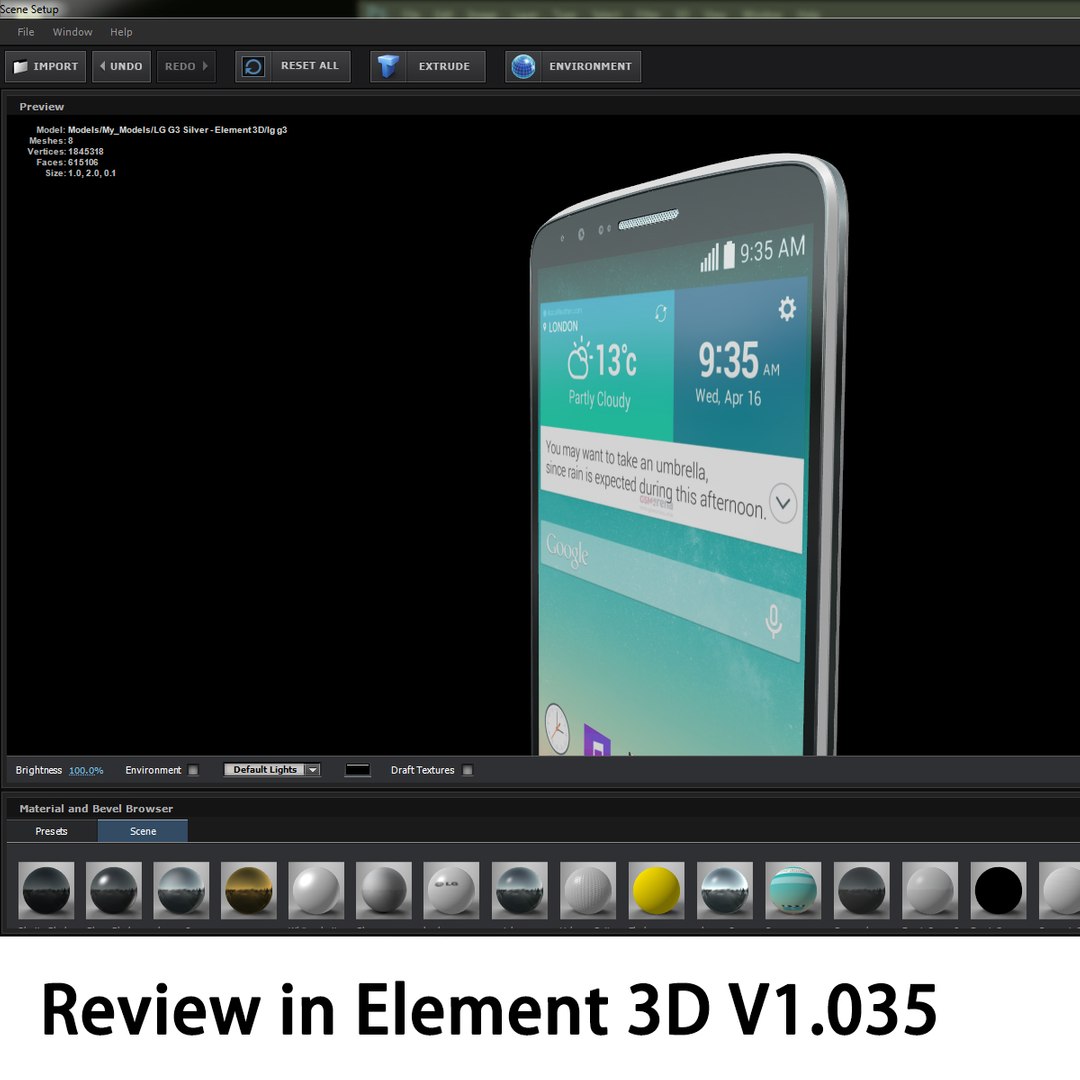The width and height of the screenshot is (1080, 1080).
Task: Click the Material and Bevel Browser header
Action: 96,809
